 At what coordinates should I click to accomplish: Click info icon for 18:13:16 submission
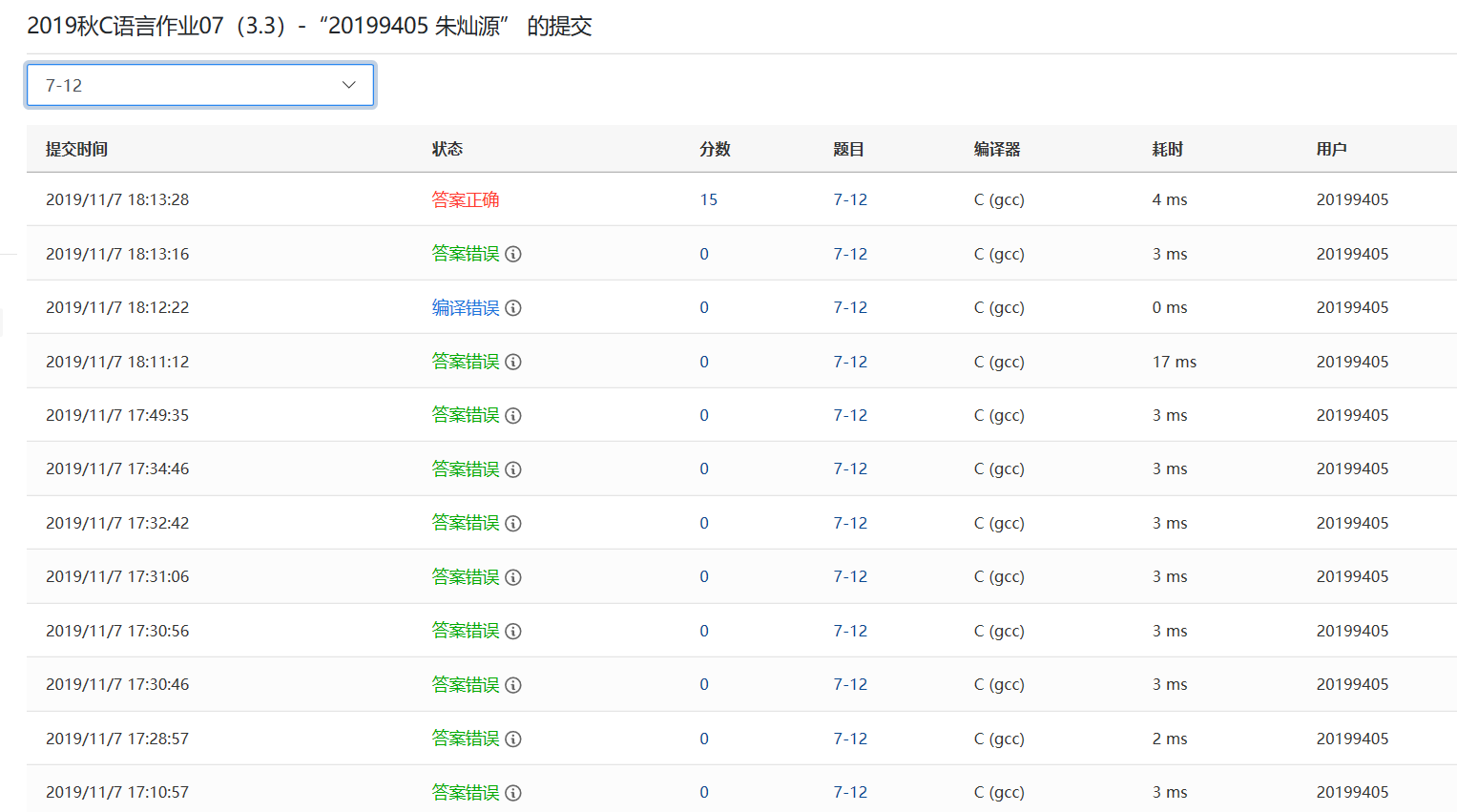pyautogui.click(x=513, y=254)
